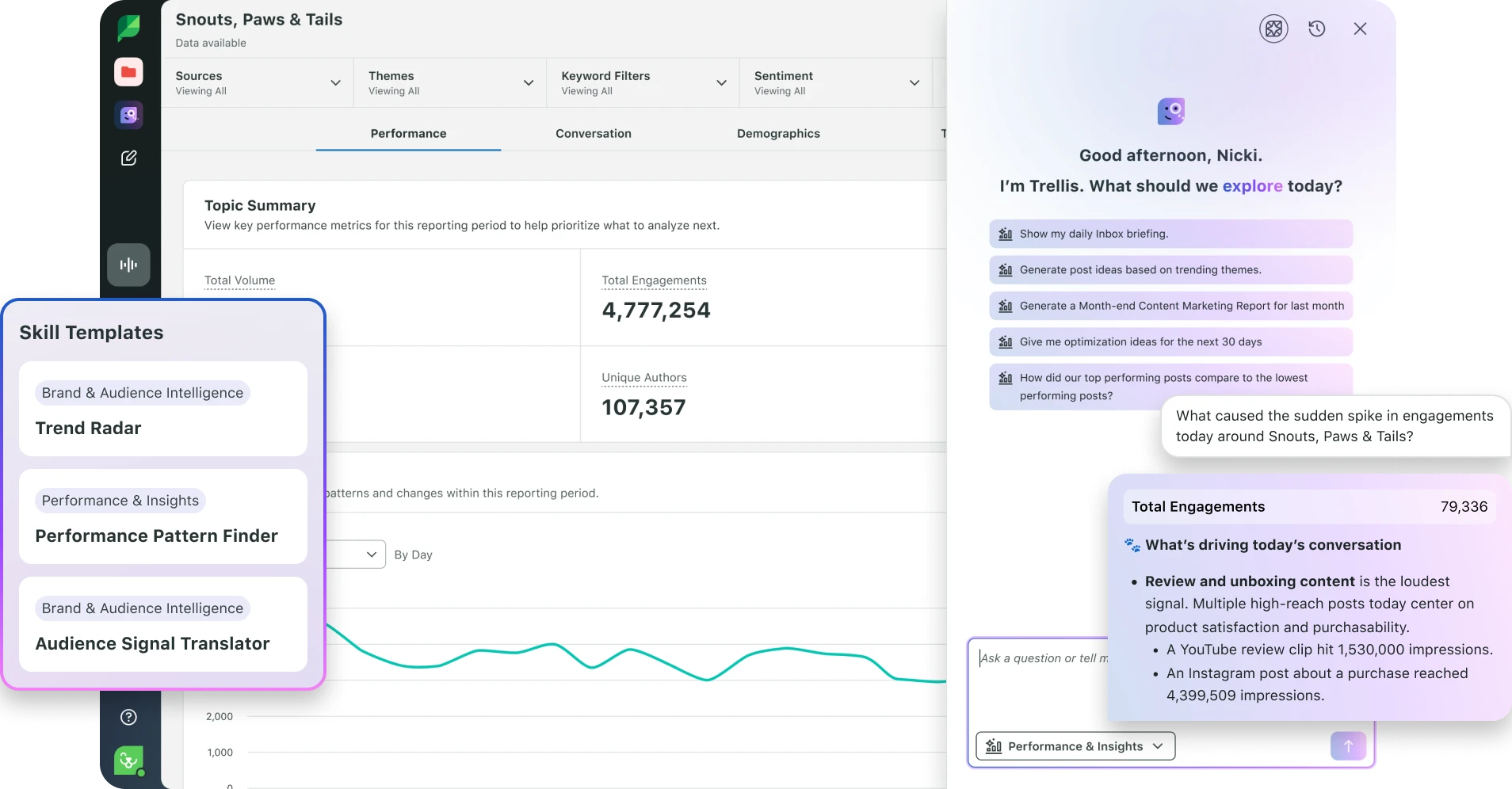1512x789 pixels.
Task: Click the circular icon beside history
Action: click(1273, 29)
